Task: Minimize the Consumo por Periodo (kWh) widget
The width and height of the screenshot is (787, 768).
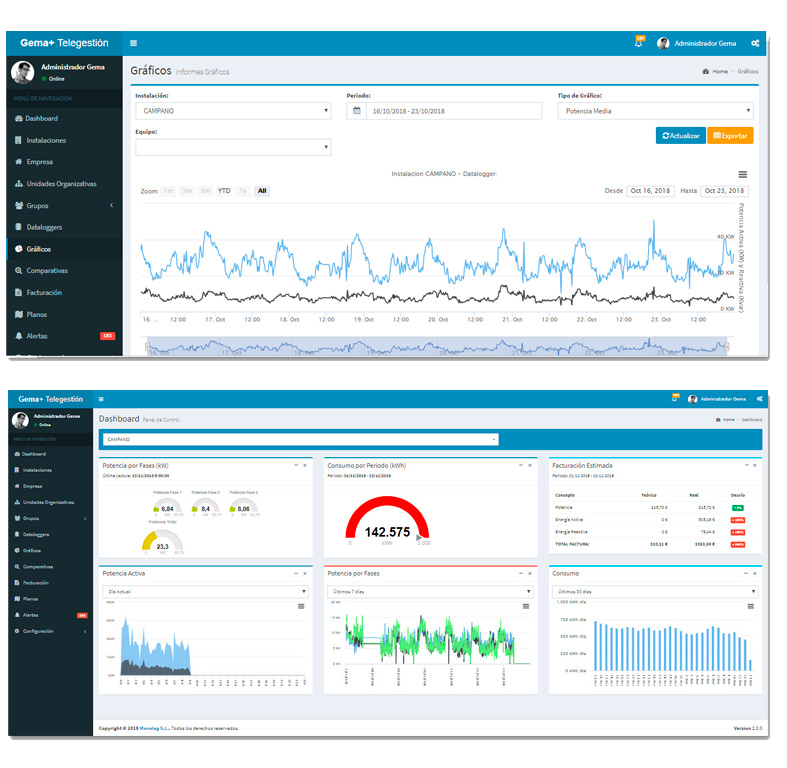Action: tap(521, 465)
